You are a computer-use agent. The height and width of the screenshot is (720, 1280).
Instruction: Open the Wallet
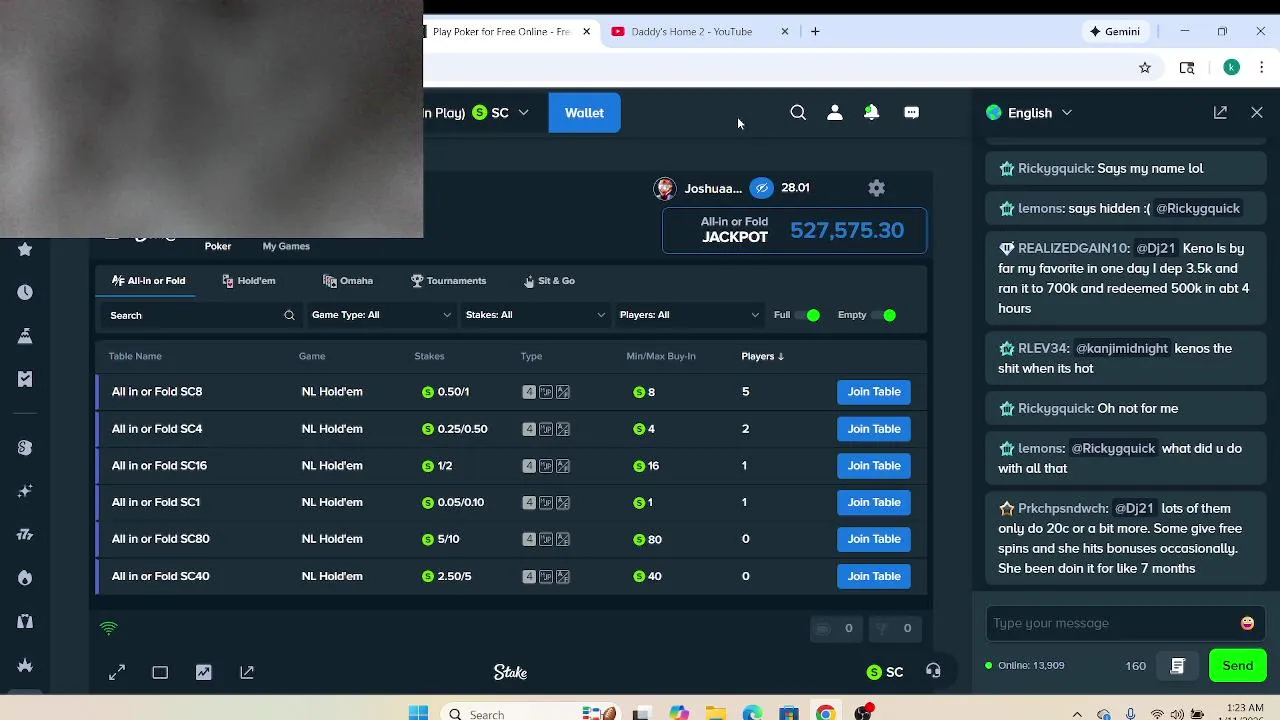point(584,113)
